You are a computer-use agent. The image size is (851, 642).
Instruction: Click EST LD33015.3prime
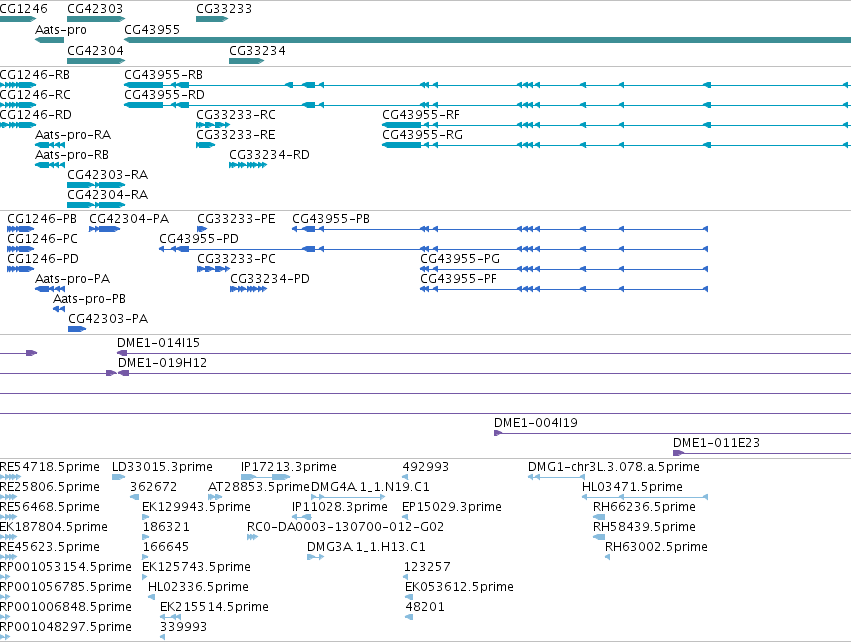click(x=162, y=467)
